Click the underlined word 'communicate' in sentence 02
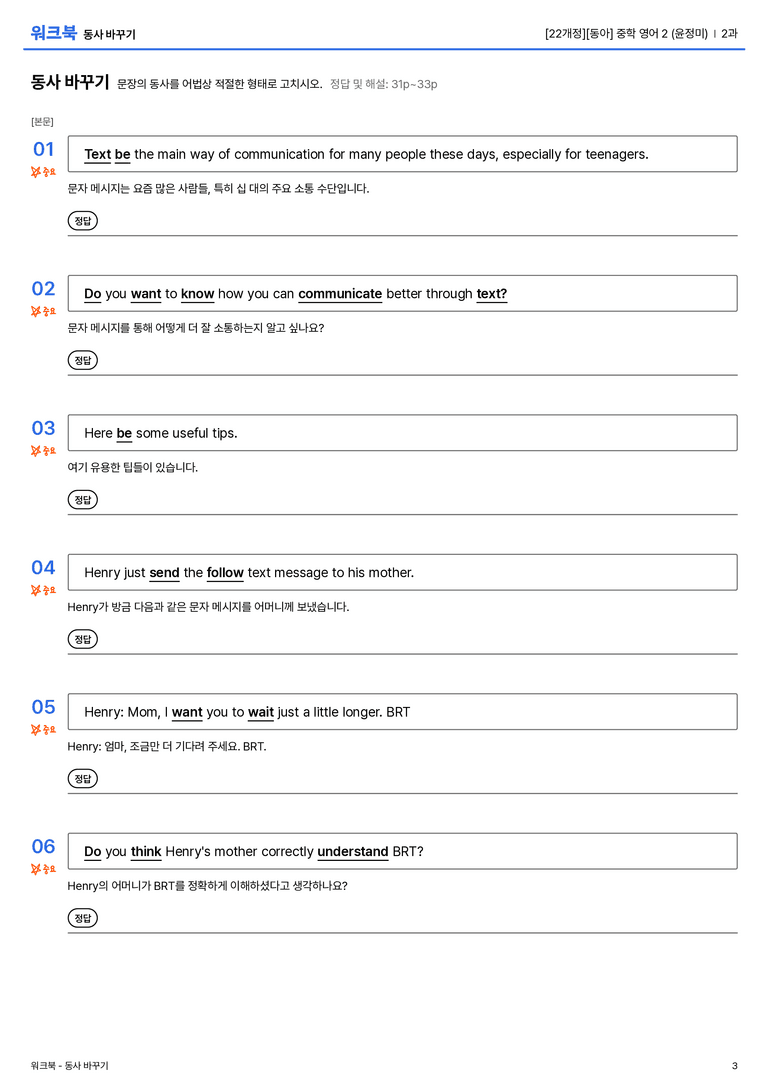This screenshot has width=768, height=1087. pyautogui.click(x=340, y=294)
